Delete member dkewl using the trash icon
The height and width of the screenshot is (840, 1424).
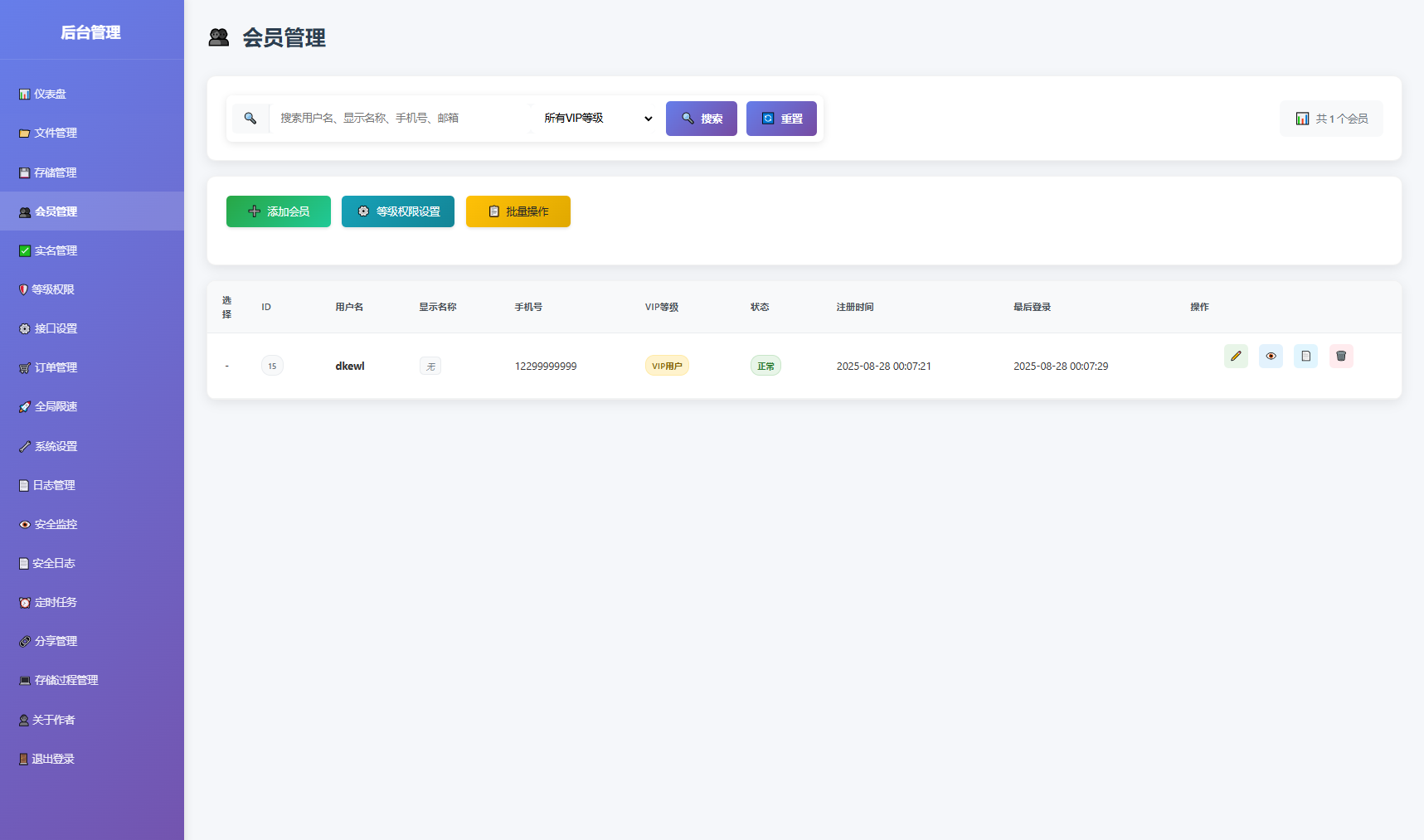[x=1341, y=356]
